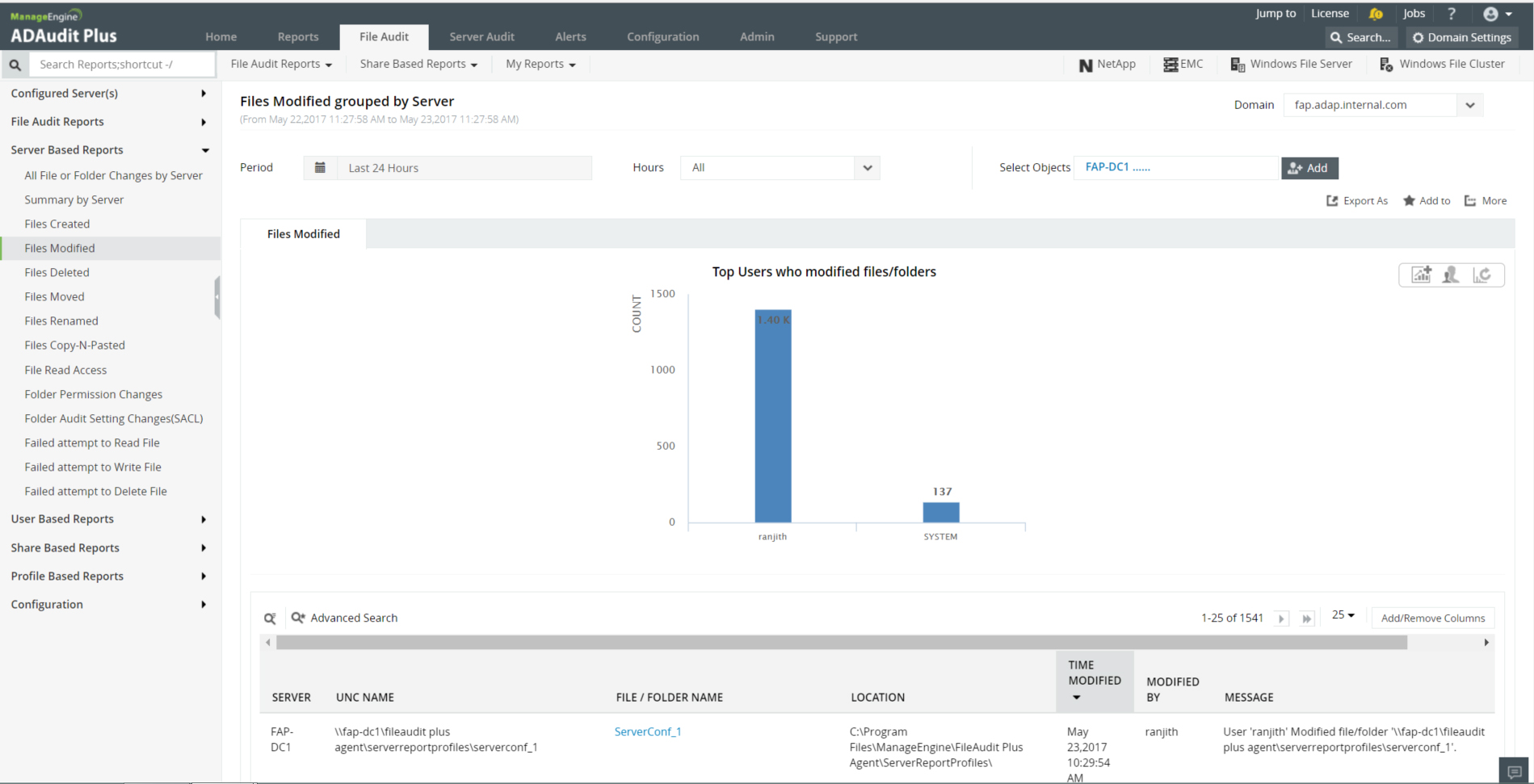Click the Search Reports input field
1534x784 pixels.
(x=122, y=65)
